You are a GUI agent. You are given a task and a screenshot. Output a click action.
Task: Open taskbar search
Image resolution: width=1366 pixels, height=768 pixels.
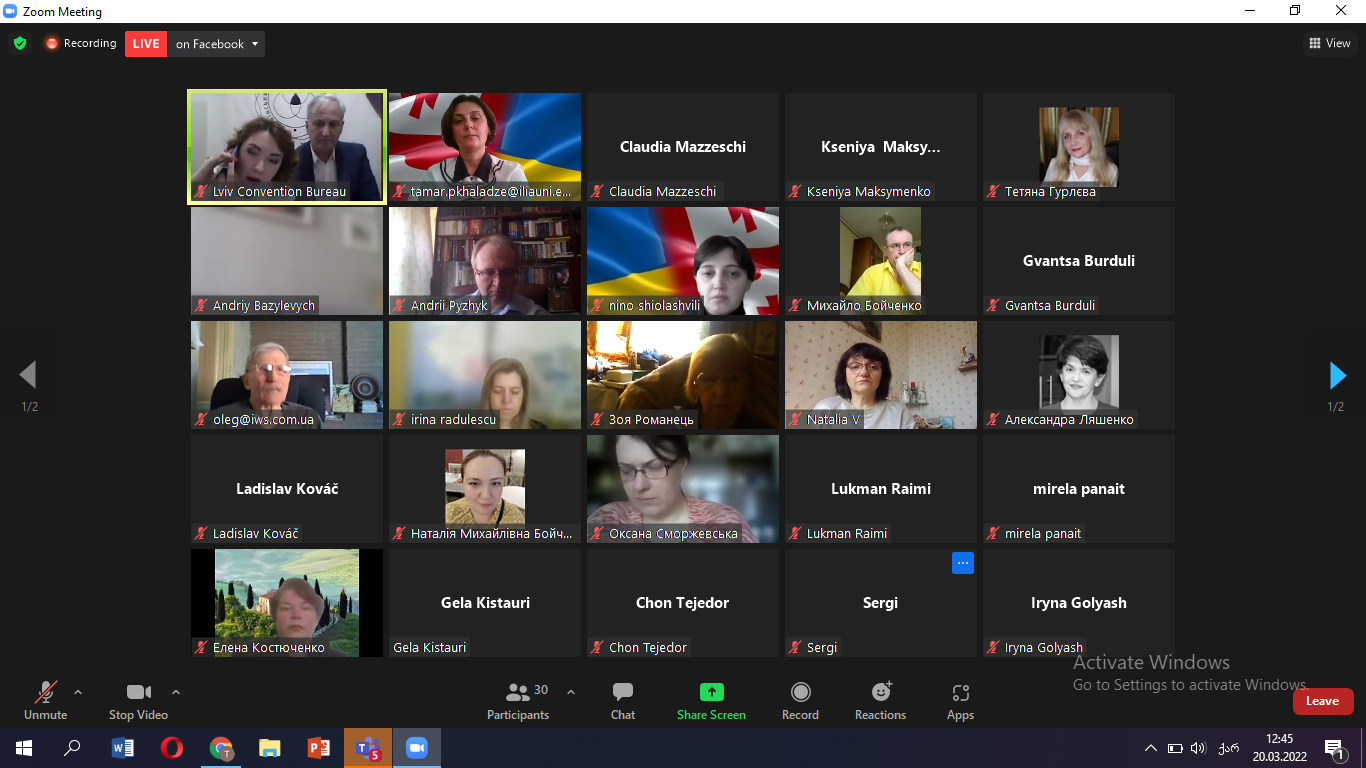[73, 748]
